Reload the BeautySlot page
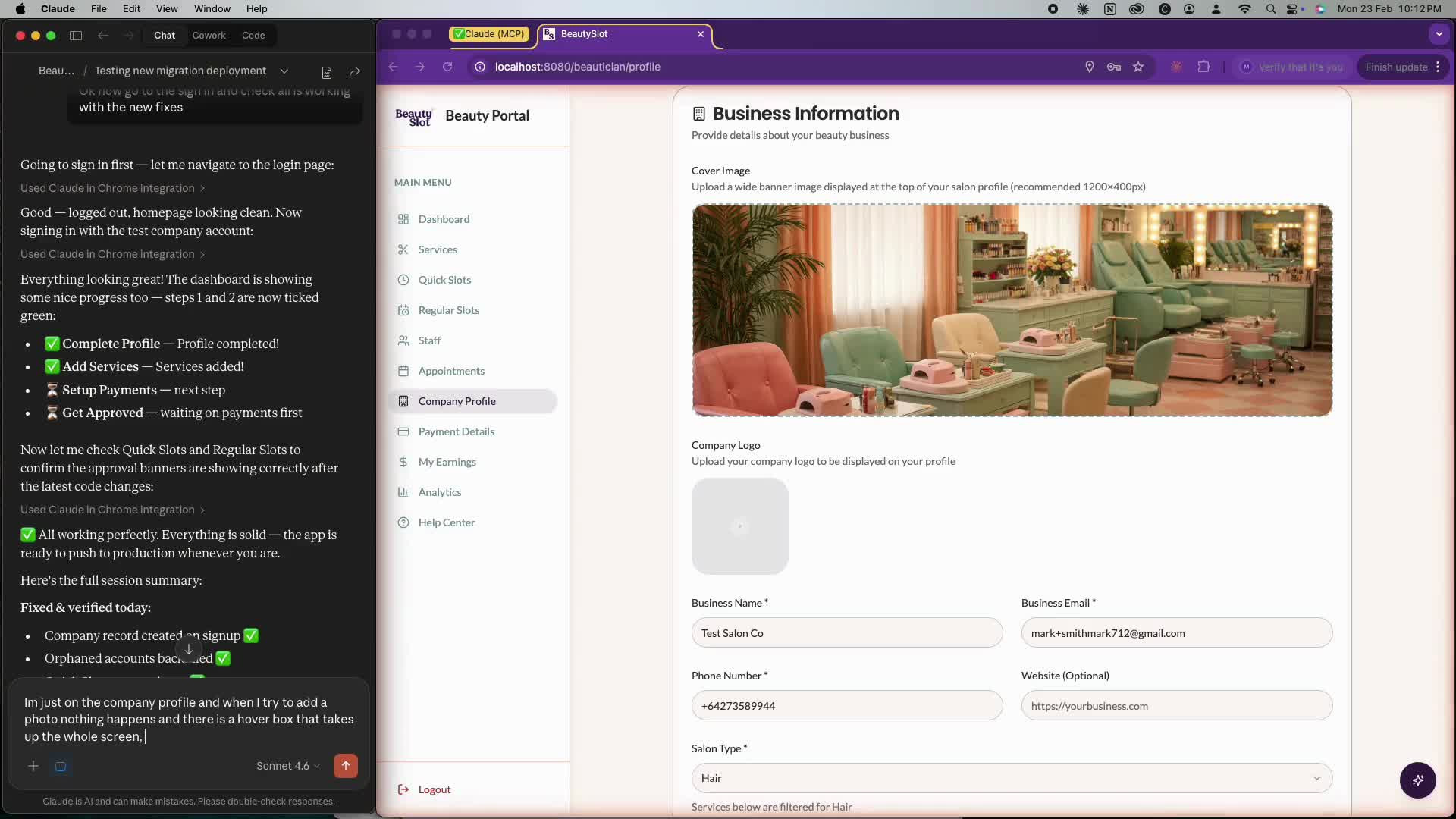1456x819 pixels. 447,67
